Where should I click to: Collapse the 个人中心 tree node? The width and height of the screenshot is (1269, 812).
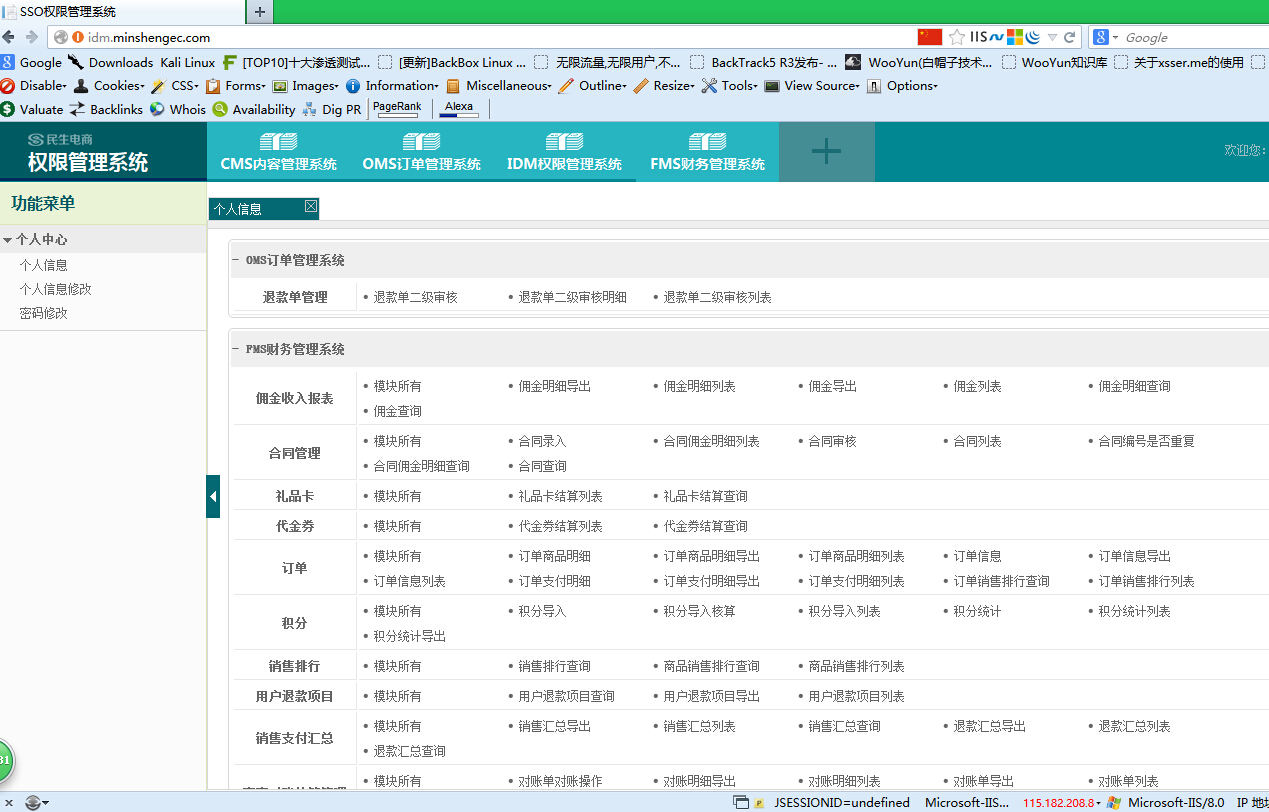8,240
